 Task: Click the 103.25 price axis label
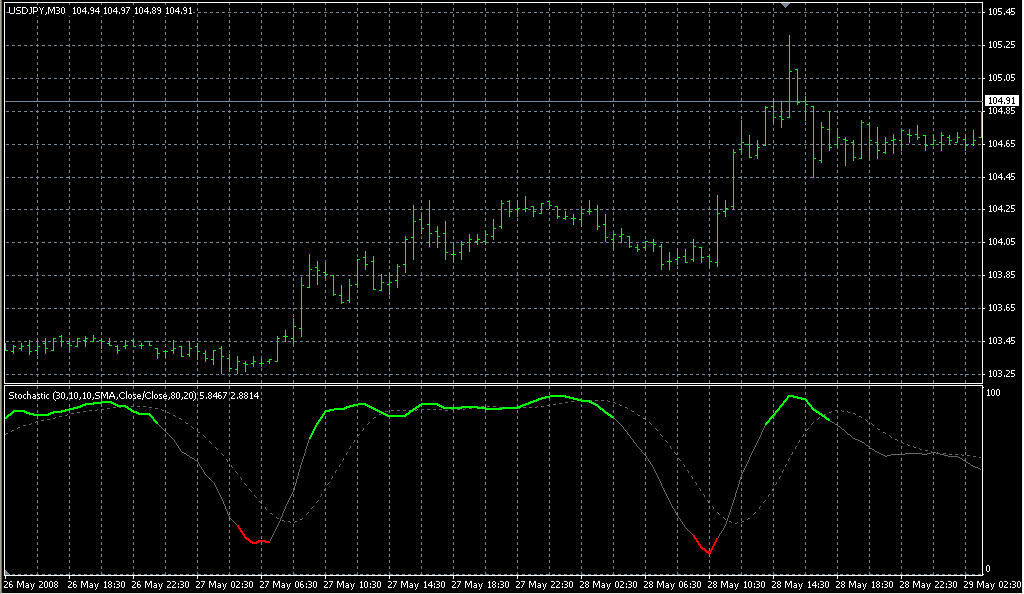(x=1000, y=373)
